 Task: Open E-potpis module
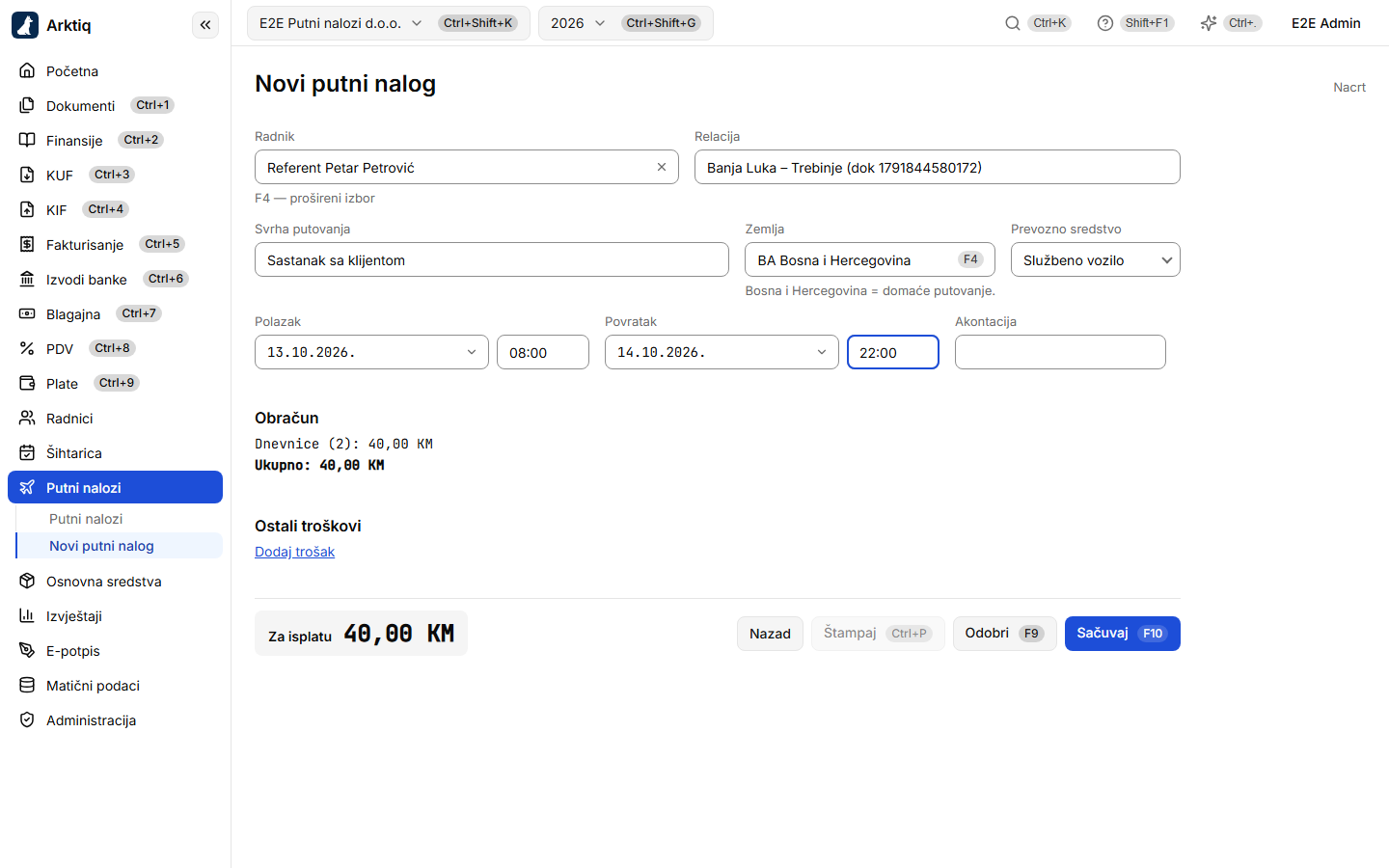(x=115, y=651)
